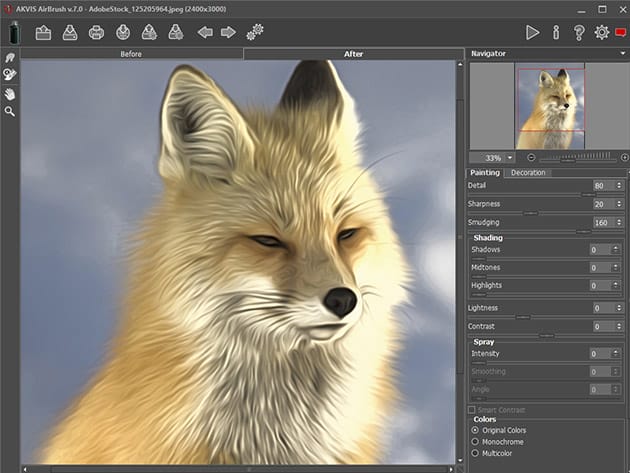Viewport: 630px width, 473px height.
Task: Switch to the Before tab
Action: pos(132,54)
